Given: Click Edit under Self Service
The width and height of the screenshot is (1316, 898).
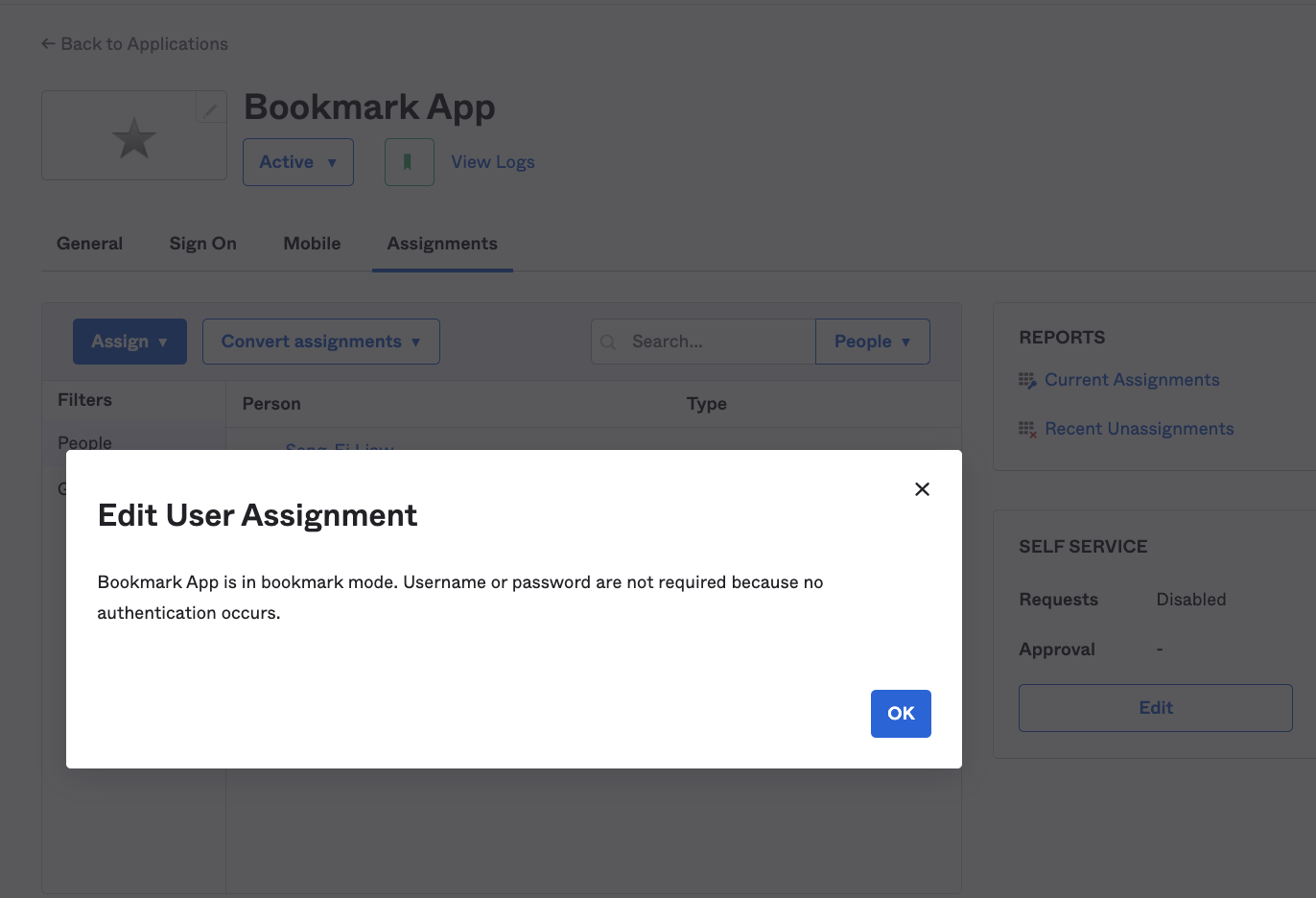Looking at the screenshot, I should [x=1155, y=707].
